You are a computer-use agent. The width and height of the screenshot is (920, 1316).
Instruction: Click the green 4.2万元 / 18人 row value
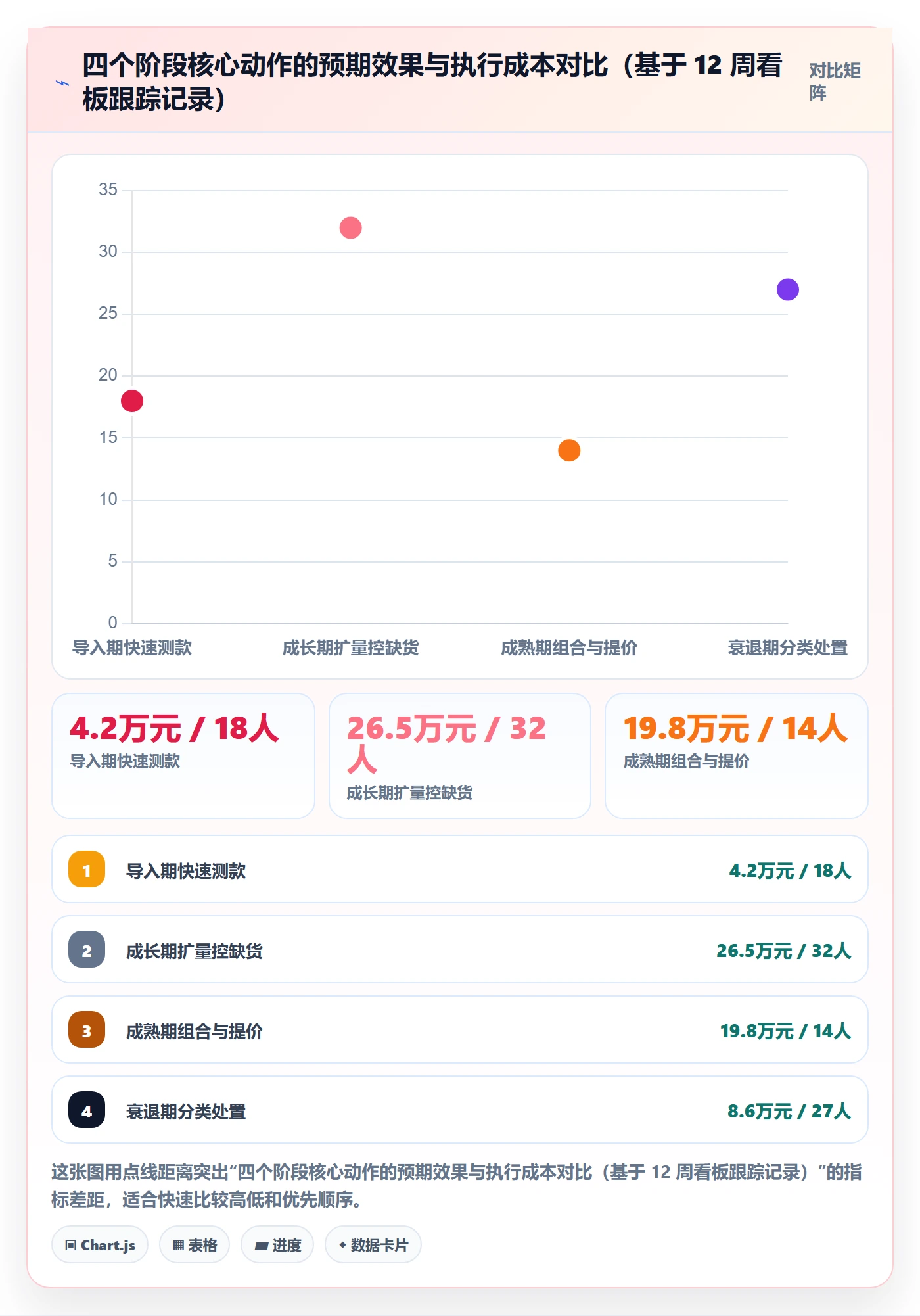[x=790, y=871]
